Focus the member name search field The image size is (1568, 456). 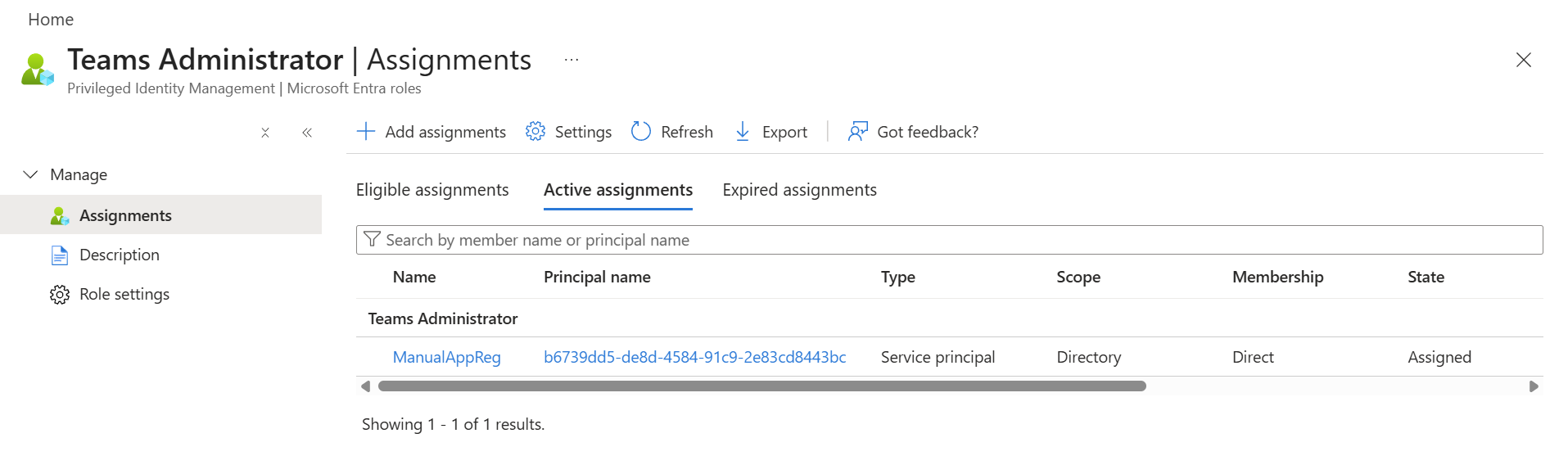point(950,240)
